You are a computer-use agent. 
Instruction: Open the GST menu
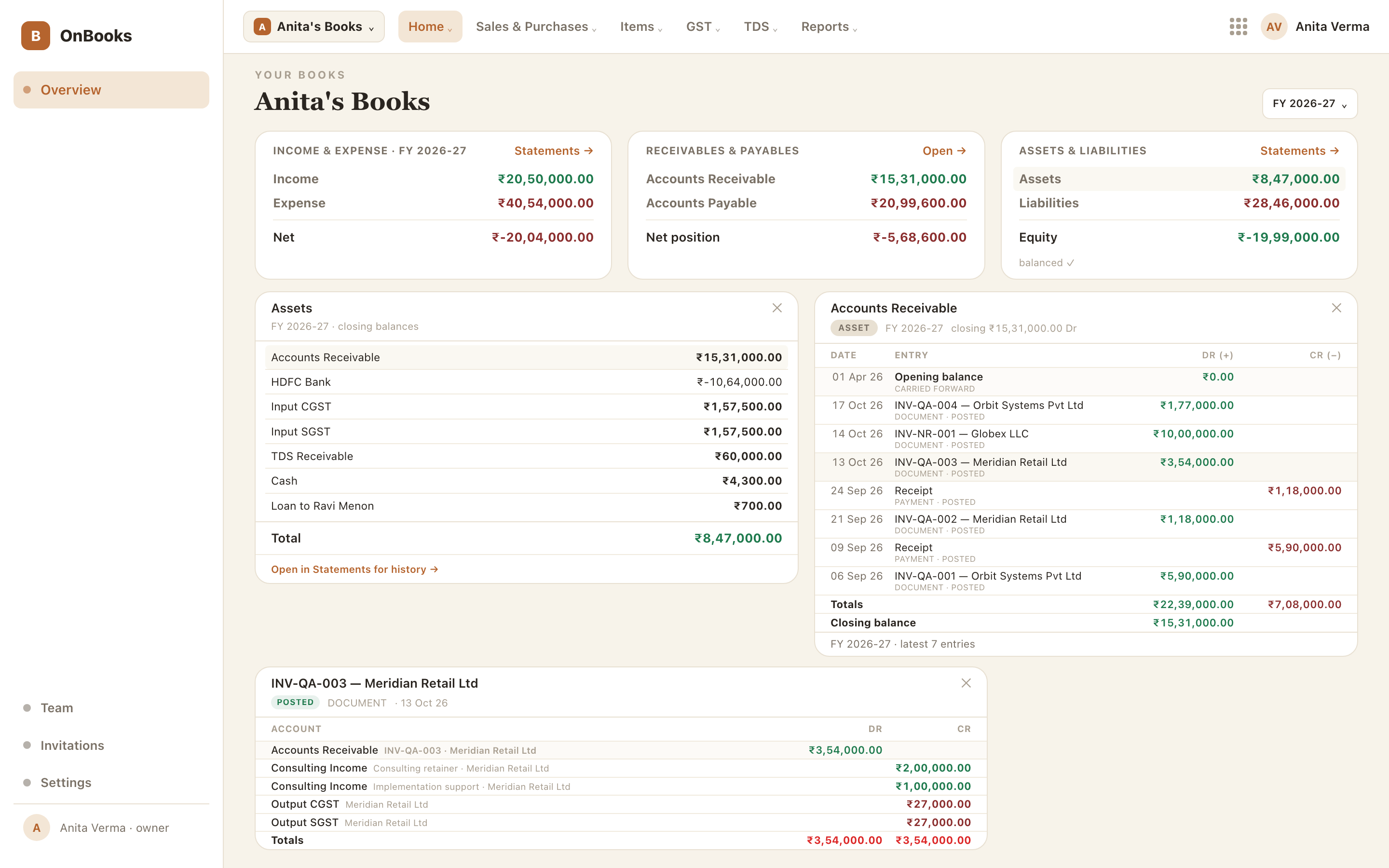click(x=703, y=27)
